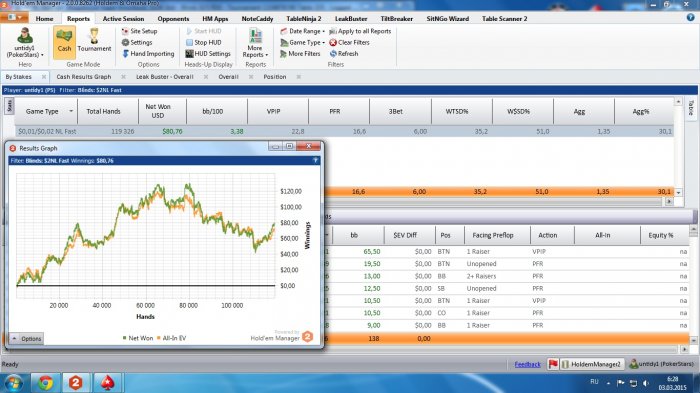700x393 pixels.
Task: Open the Date Range filter dropdown
Action: point(302,31)
